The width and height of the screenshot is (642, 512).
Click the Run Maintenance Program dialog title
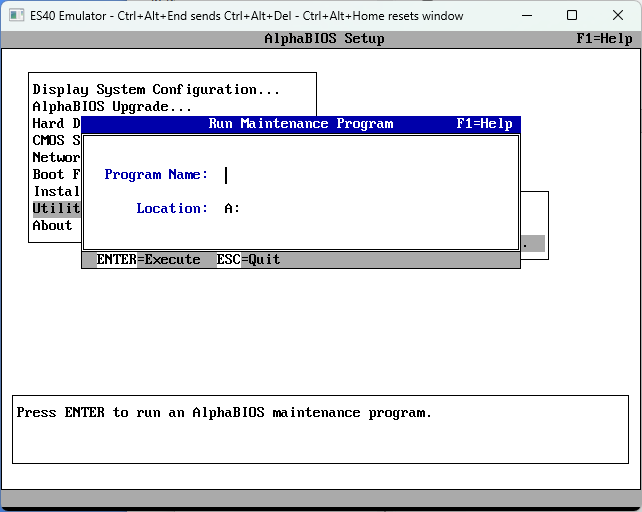(x=301, y=124)
